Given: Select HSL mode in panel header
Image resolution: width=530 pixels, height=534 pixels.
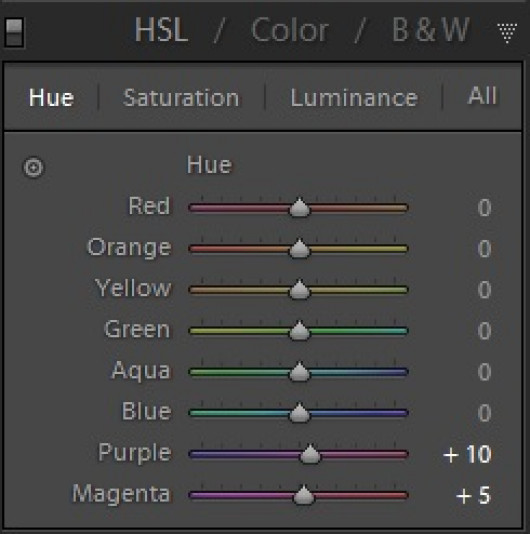Looking at the screenshot, I should pyautogui.click(x=161, y=30).
